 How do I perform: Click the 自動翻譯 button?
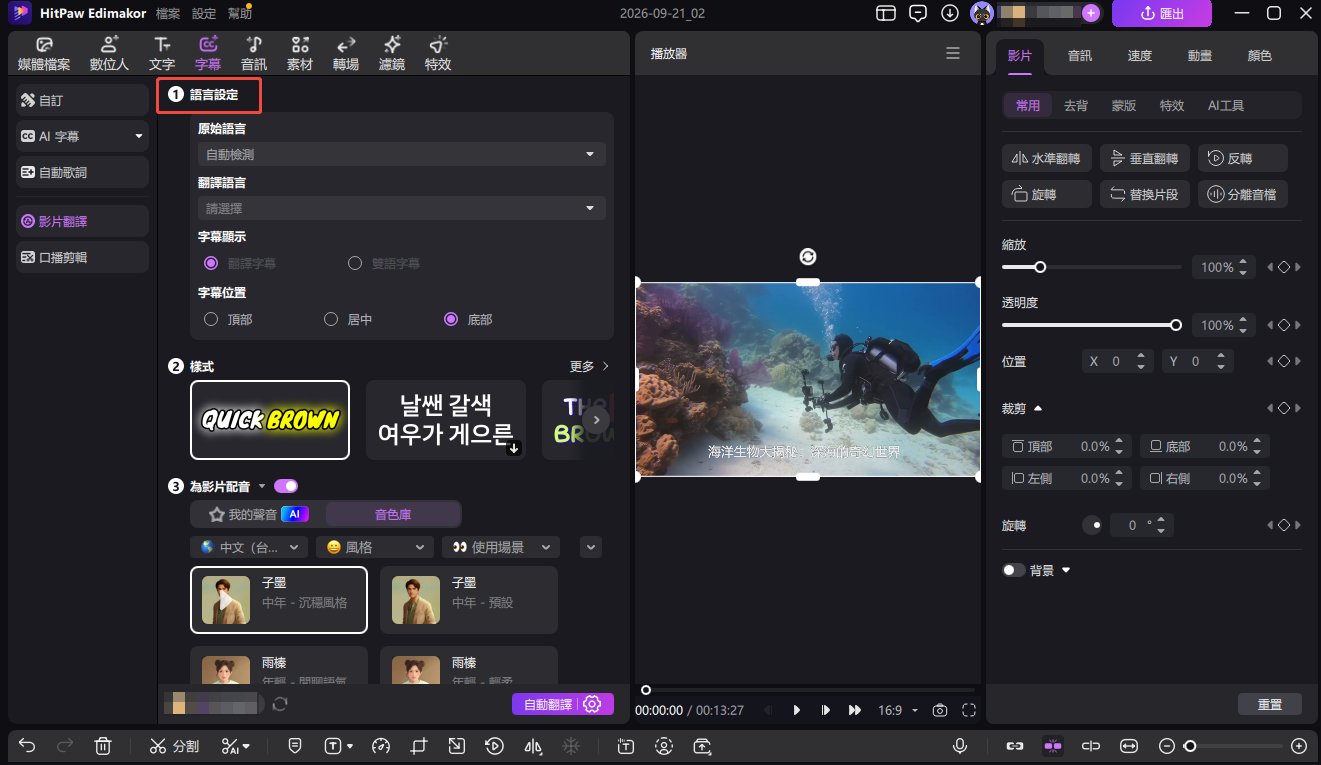click(546, 704)
